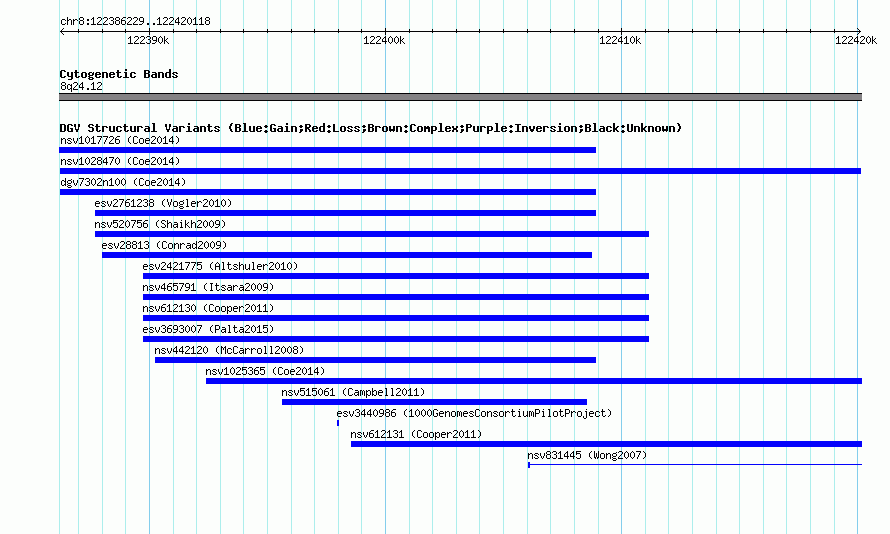Open esv3440986 1000GenomesConsortiumPilotProject label

pos(474,413)
